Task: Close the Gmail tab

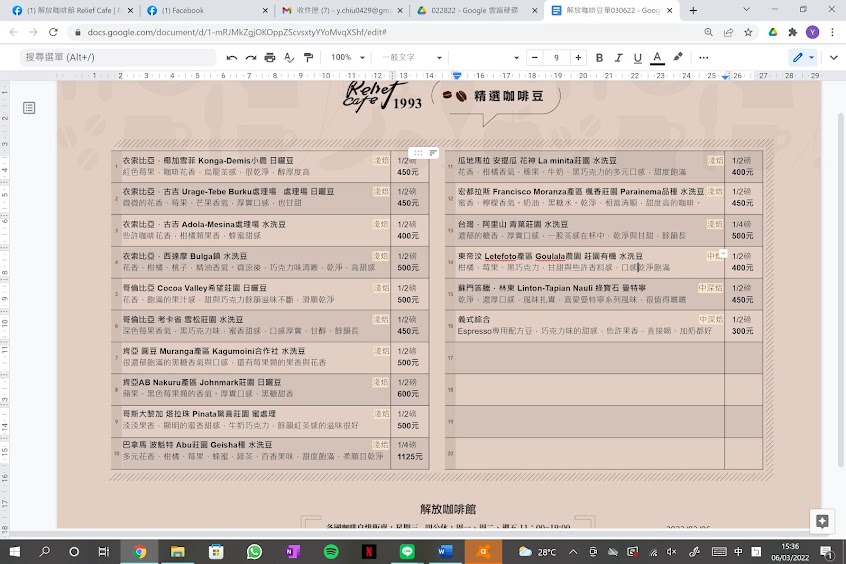Action: 400,10
